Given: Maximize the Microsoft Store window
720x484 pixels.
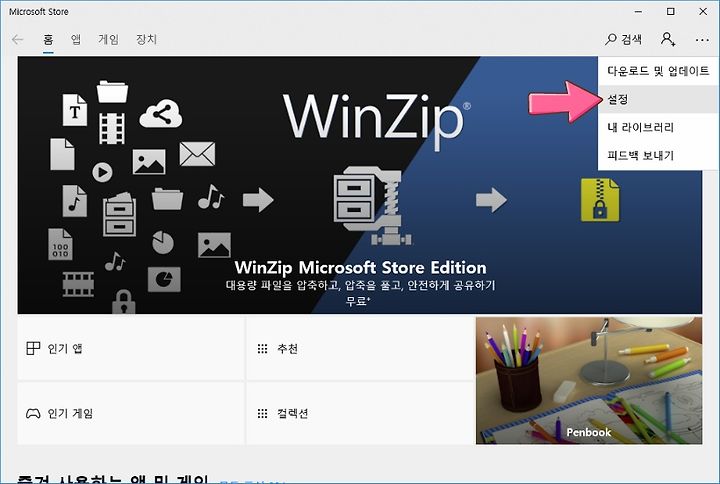Looking at the screenshot, I should coord(671,11).
